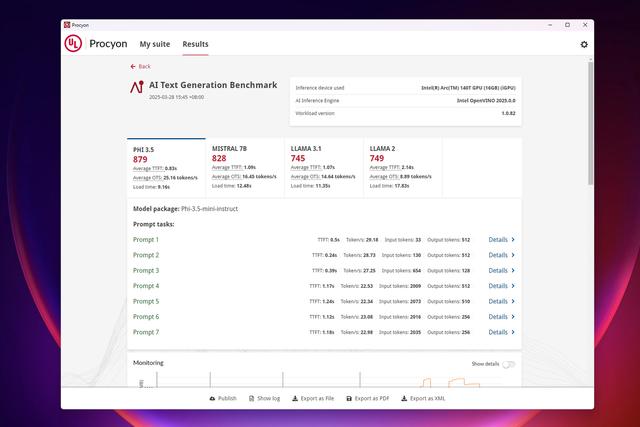This screenshot has height=427, width=640.
Task: Click the Phi-3.5-mini-instruct model package text
Action: click(x=209, y=209)
